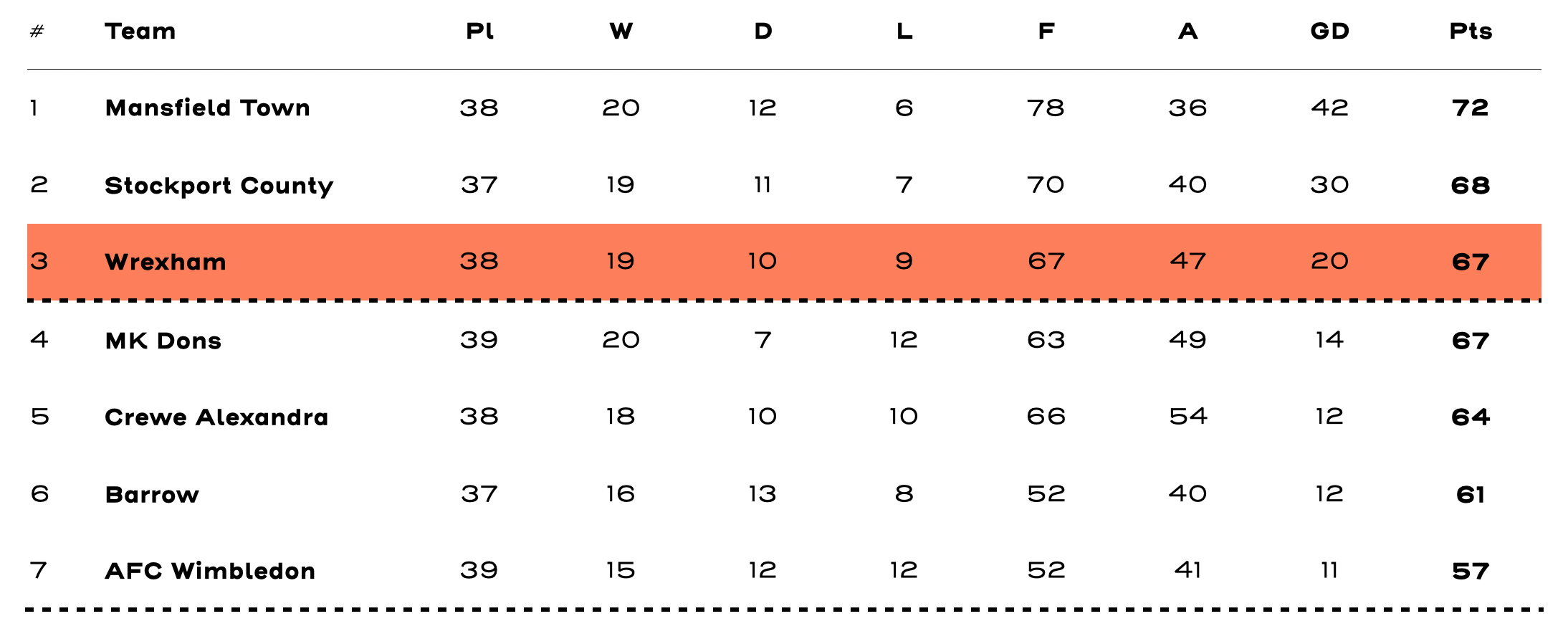Click the Pts column header
Viewport: 1568px width, 644px height.
[x=1471, y=31]
